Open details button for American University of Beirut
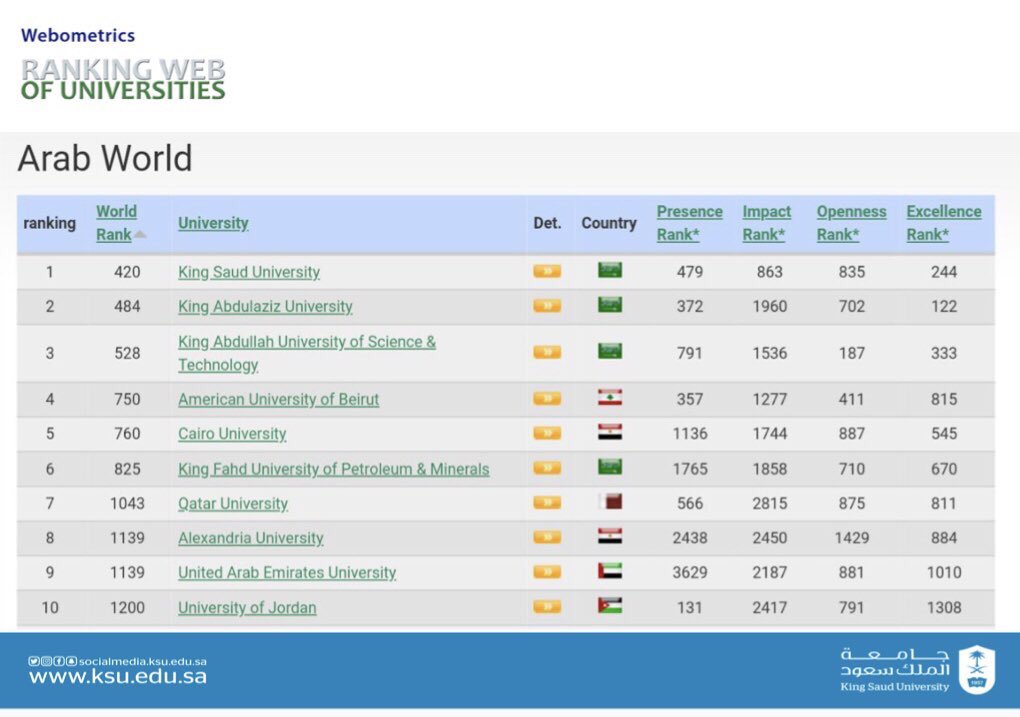The height and width of the screenshot is (717, 1020). click(x=547, y=398)
